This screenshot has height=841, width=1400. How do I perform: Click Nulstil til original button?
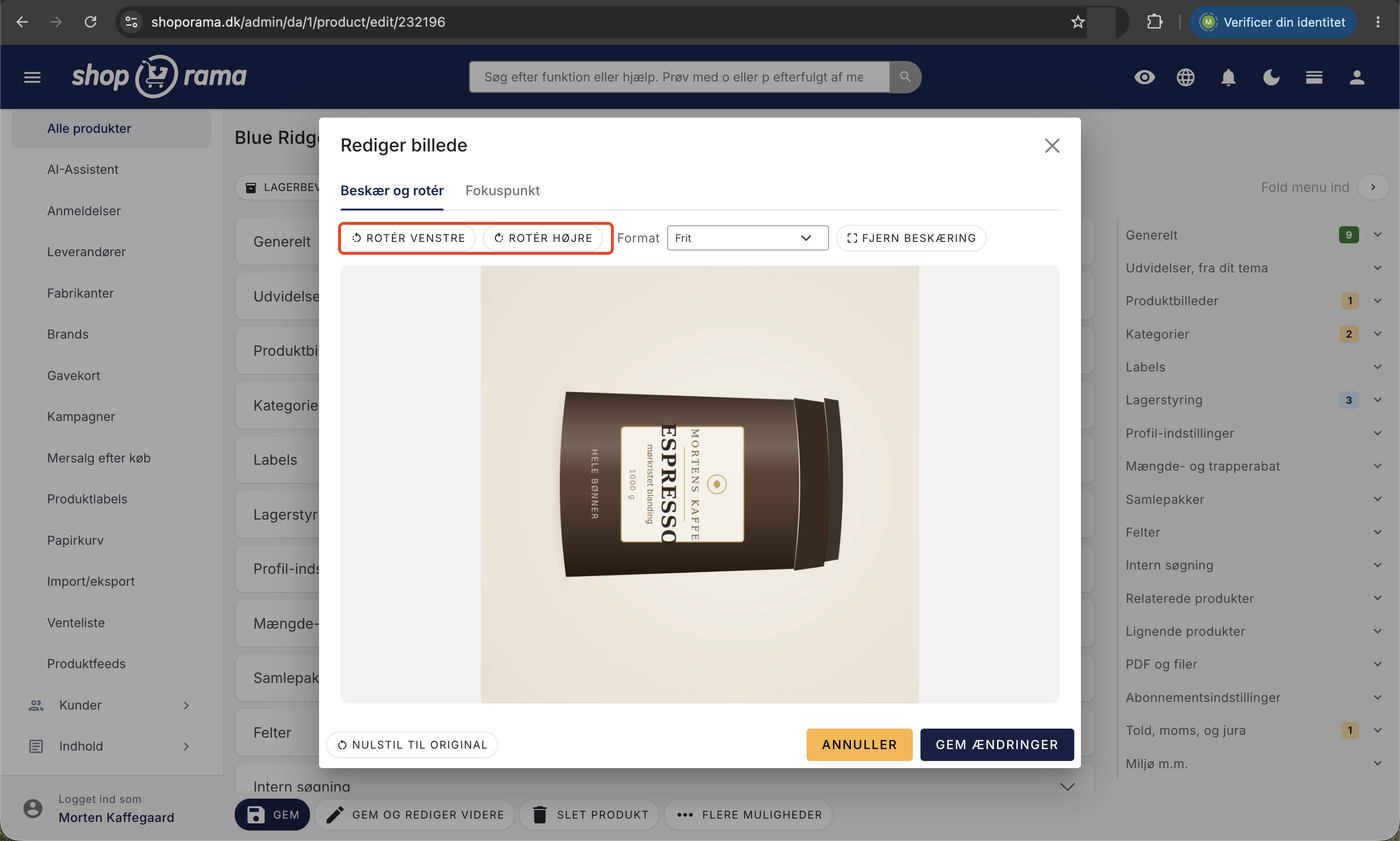tap(412, 745)
